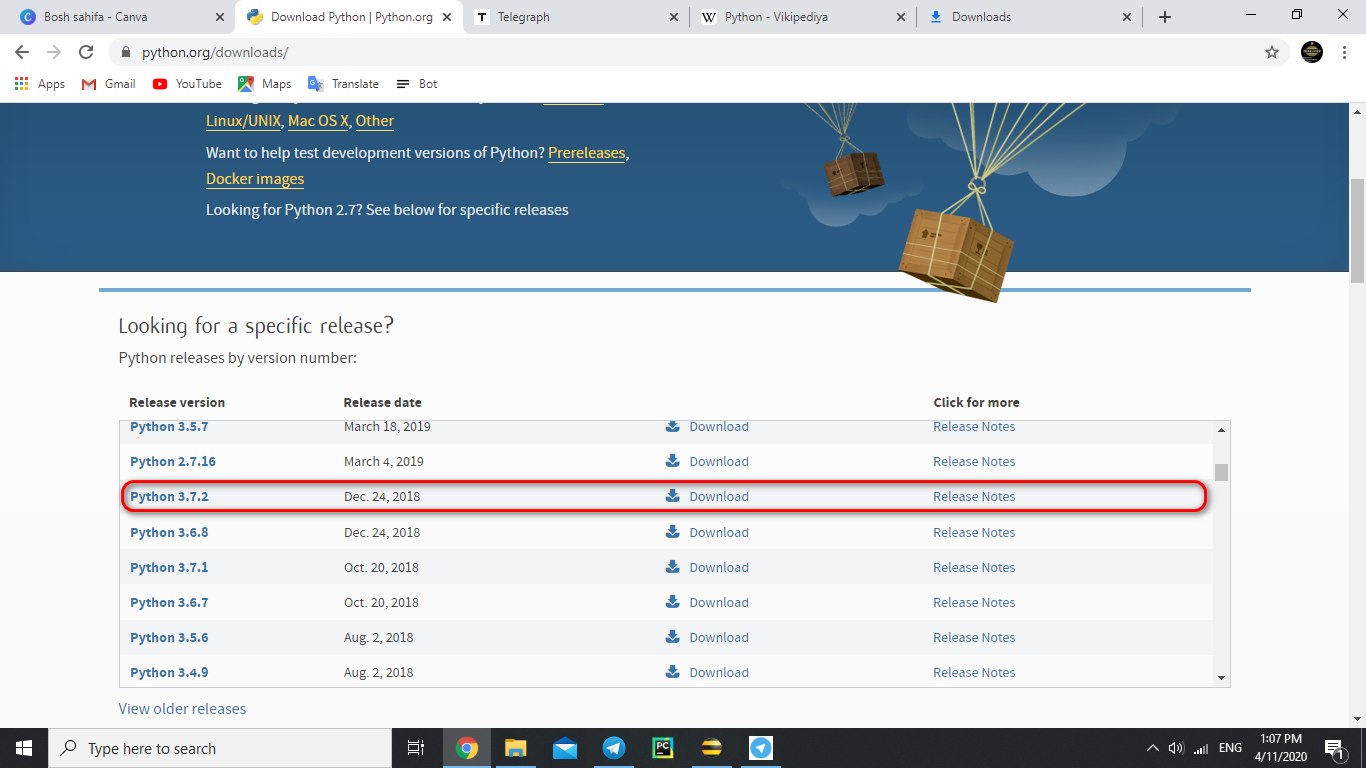Open Release Notes for Python 3.5.6

974,637
